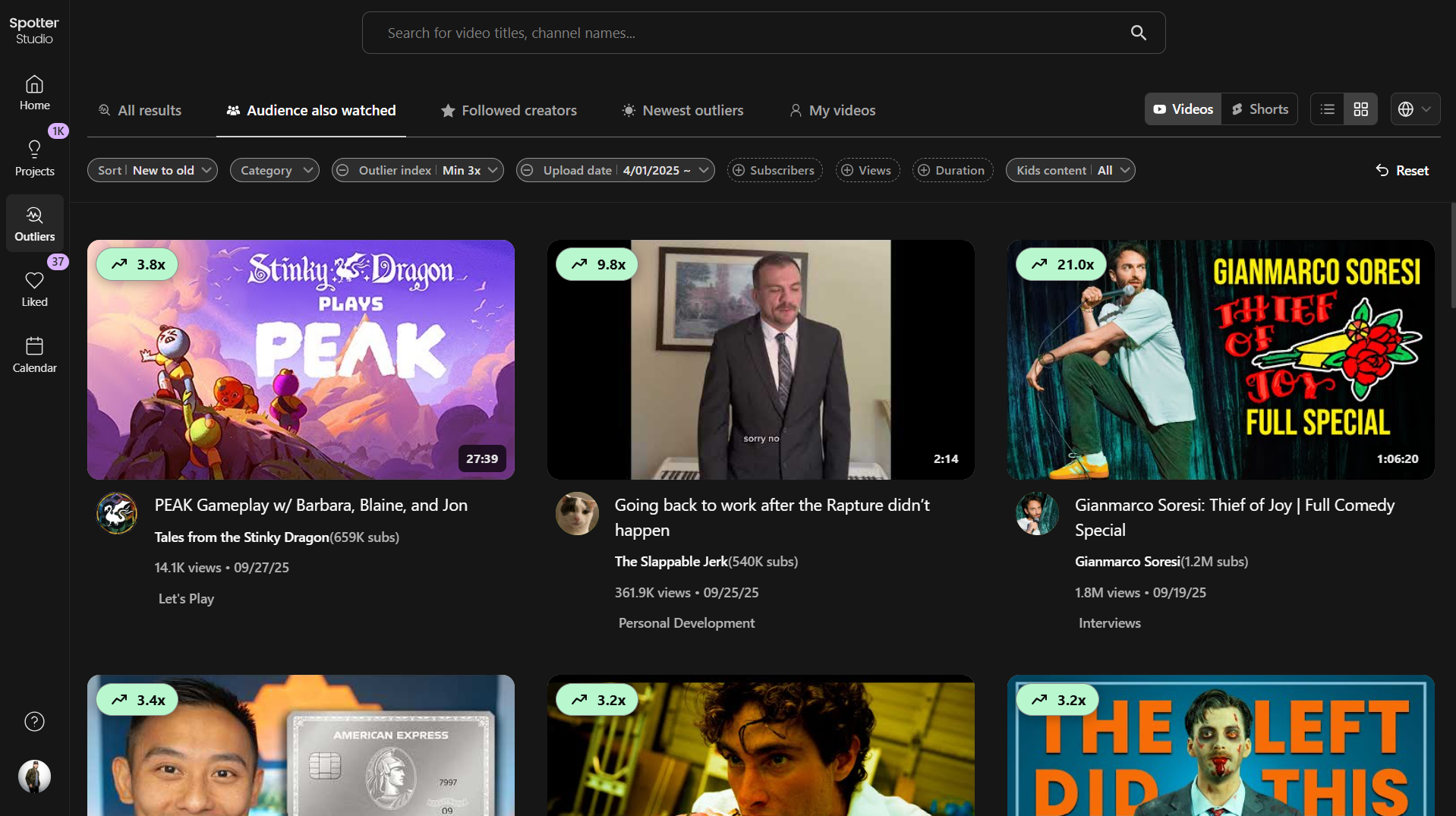Open Going back to work after Rapture title
Image resolution: width=1456 pixels, height=816 pixels.
tap(772, 517)
